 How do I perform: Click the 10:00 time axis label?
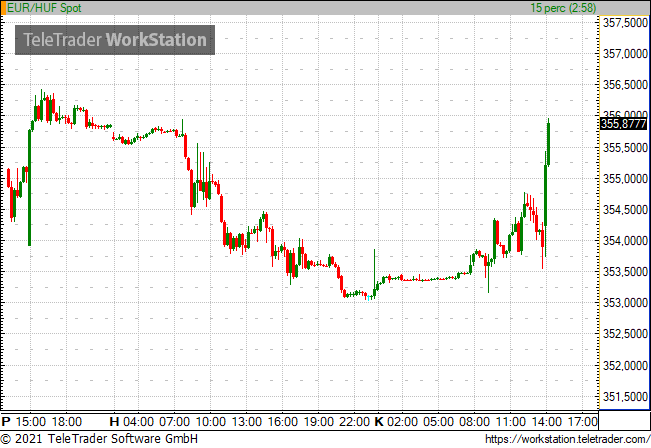coord(210,422)
